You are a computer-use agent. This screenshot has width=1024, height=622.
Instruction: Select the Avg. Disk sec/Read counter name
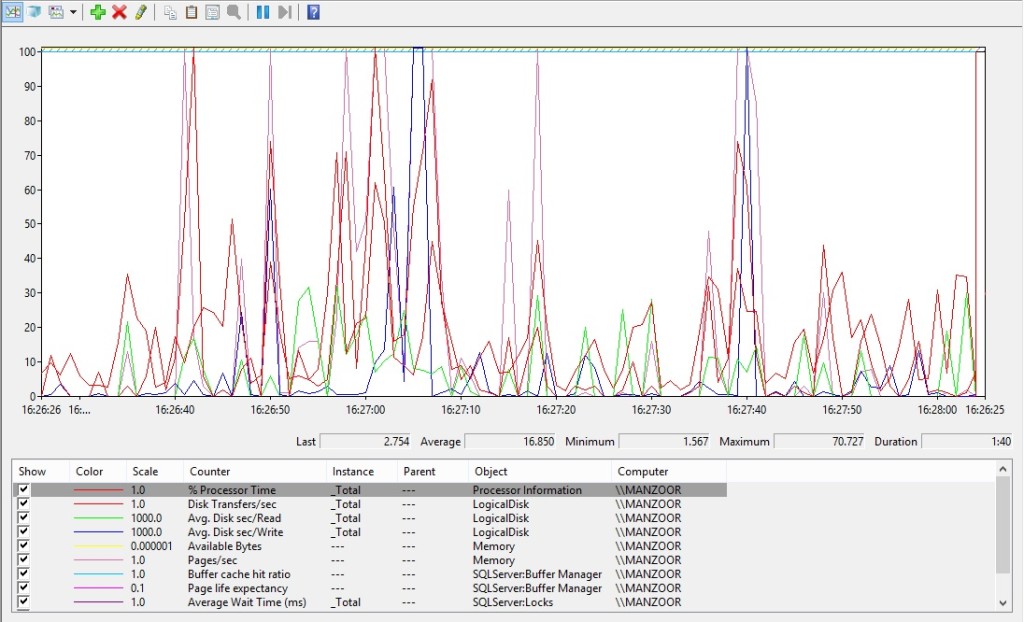click(x=234, y=518)
